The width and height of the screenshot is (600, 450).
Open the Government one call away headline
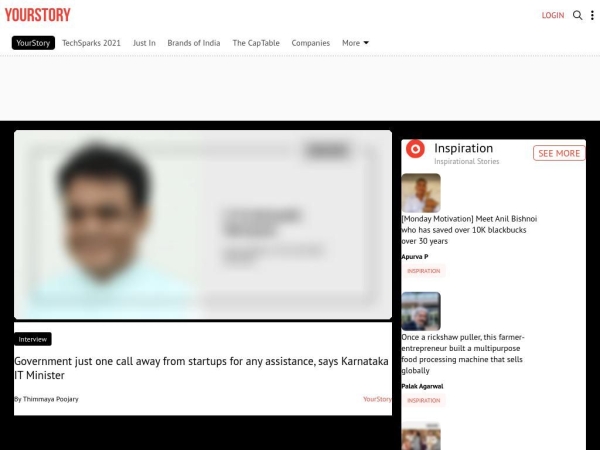coord(201,368)
